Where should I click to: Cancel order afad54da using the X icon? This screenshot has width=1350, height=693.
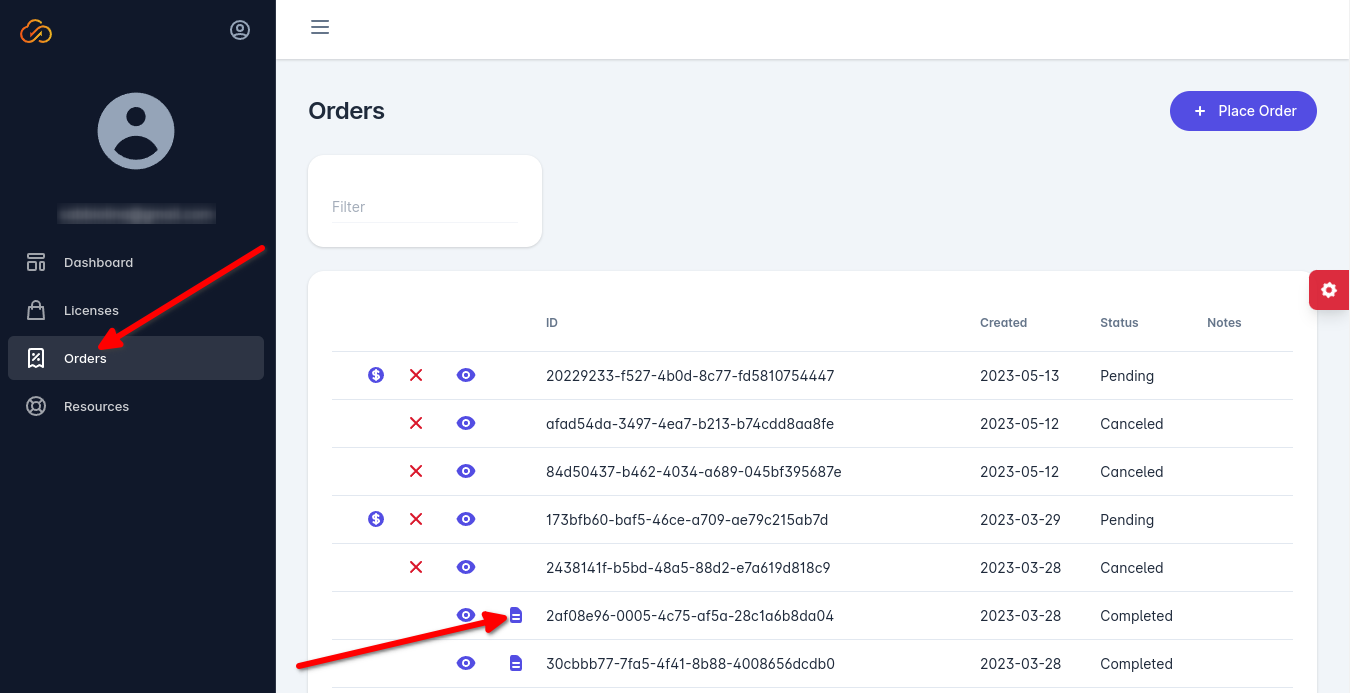[416, 423]
